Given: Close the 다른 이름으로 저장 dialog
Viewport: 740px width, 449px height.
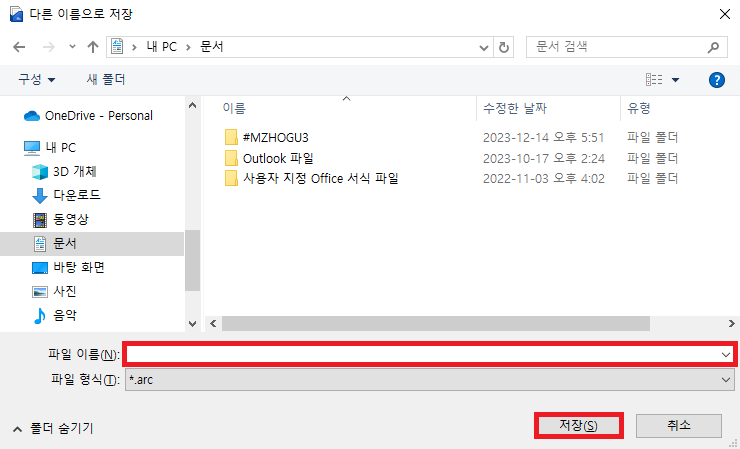Looking at the screenshot, I should tap(725, 14).
